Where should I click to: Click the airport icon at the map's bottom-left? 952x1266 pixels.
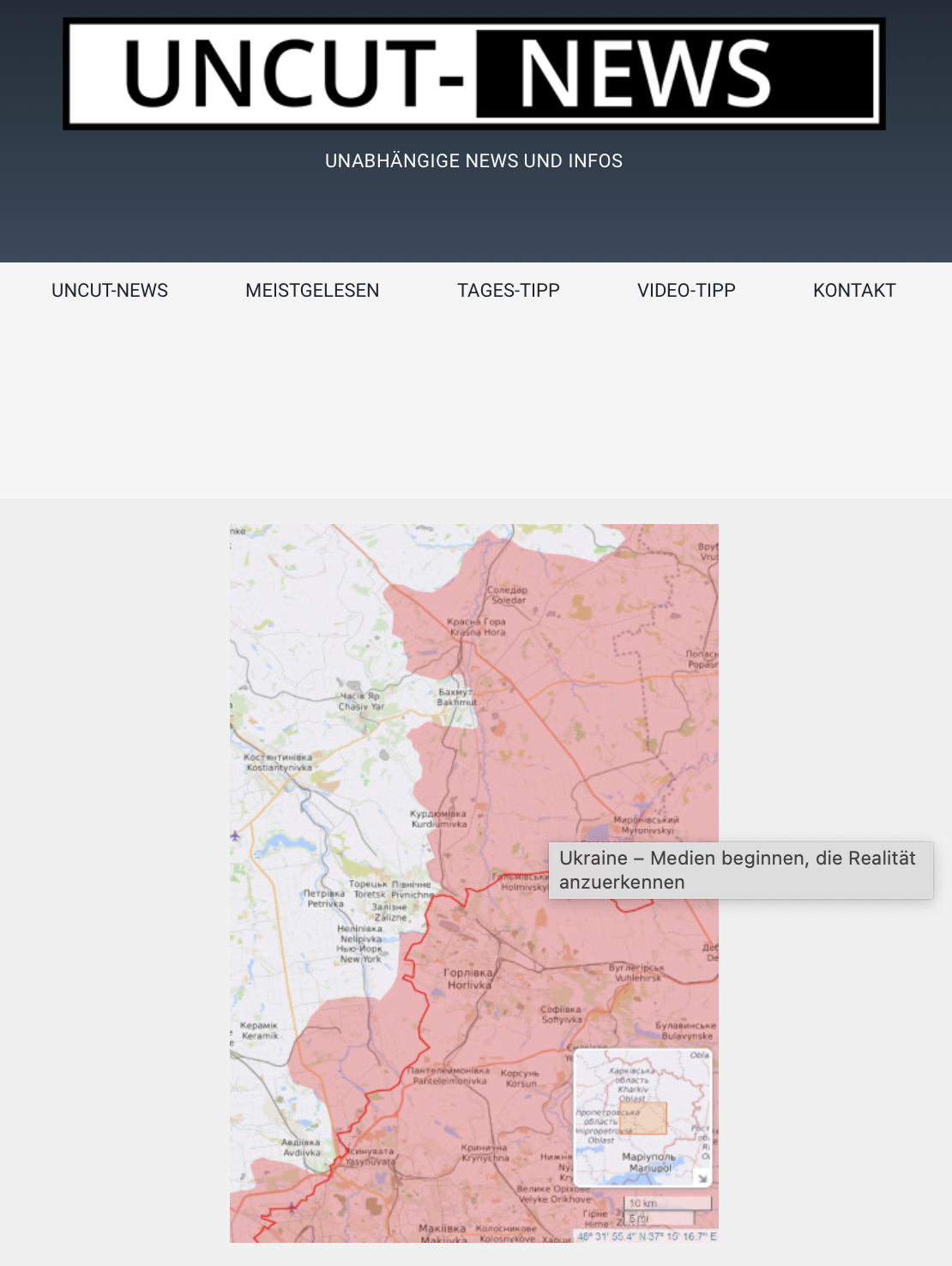tap(292, 1208)
